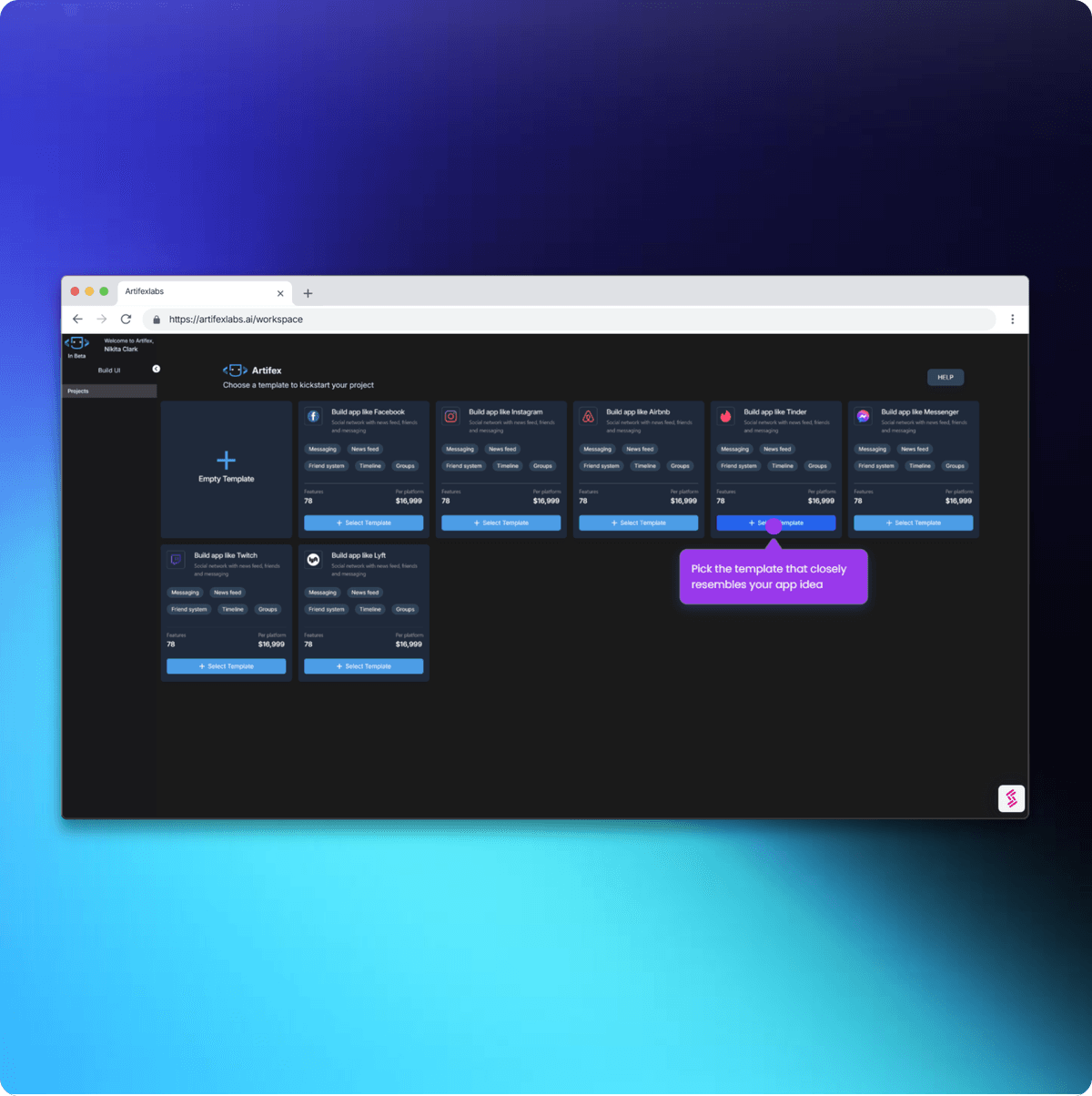Toggle the Groups tag on the Airbnb template
This screenshot has width=1092, height=1096.
point(681,465)
